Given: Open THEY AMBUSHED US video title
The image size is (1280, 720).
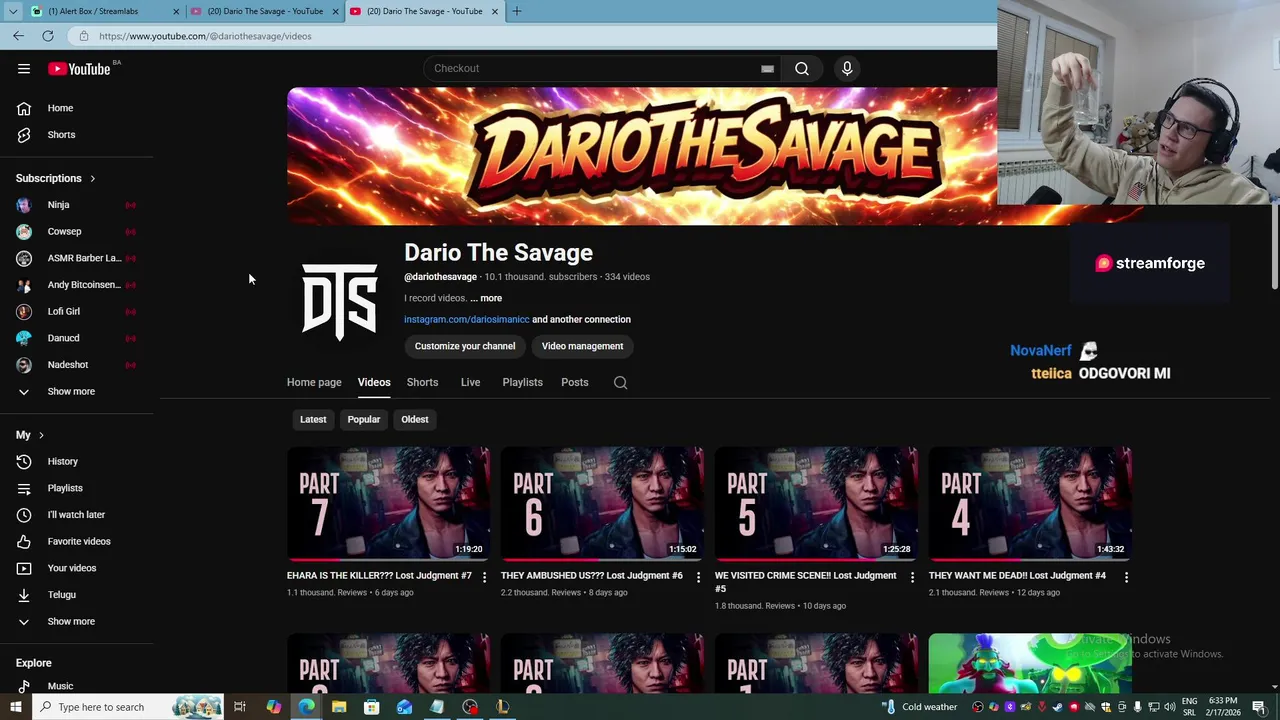Looking at the screenshot, I should coord(592,576).
